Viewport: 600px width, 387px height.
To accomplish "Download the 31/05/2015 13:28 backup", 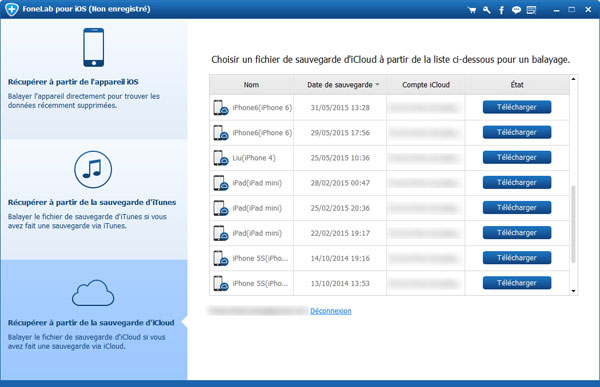I will point(517,107).
